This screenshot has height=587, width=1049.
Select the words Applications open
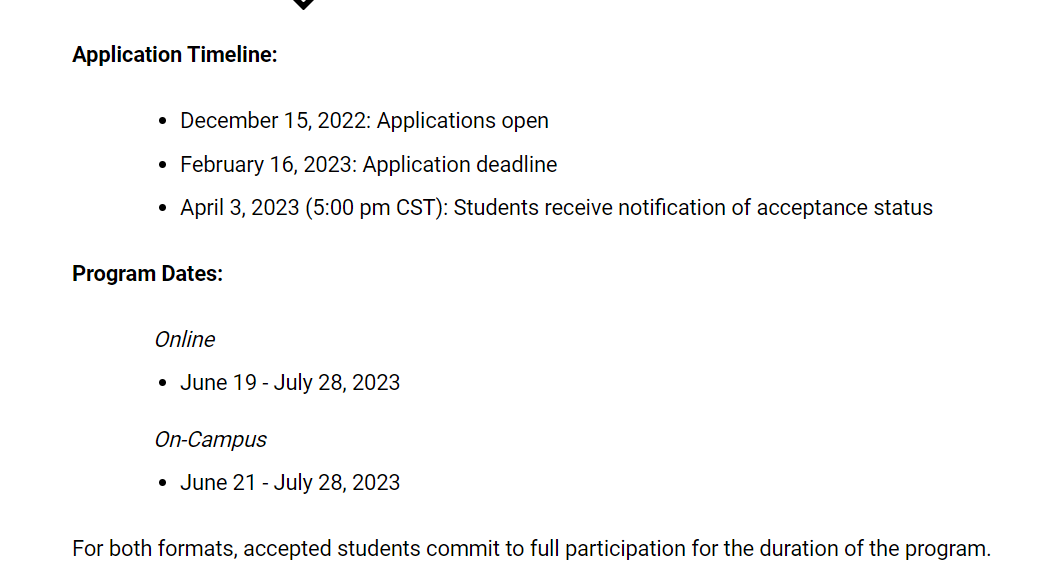coord(462,121)
